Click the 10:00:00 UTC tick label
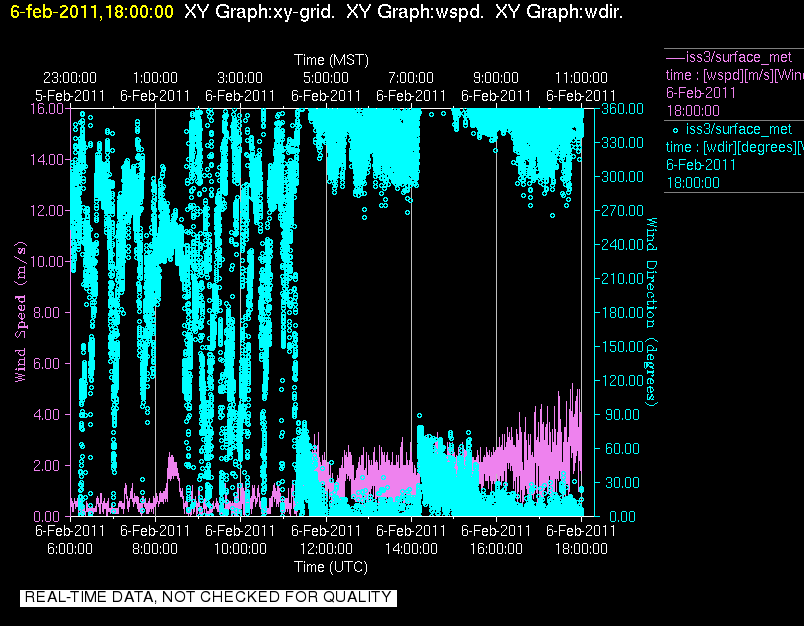Viewport: 804px width, 626px height. coord(240,549)
